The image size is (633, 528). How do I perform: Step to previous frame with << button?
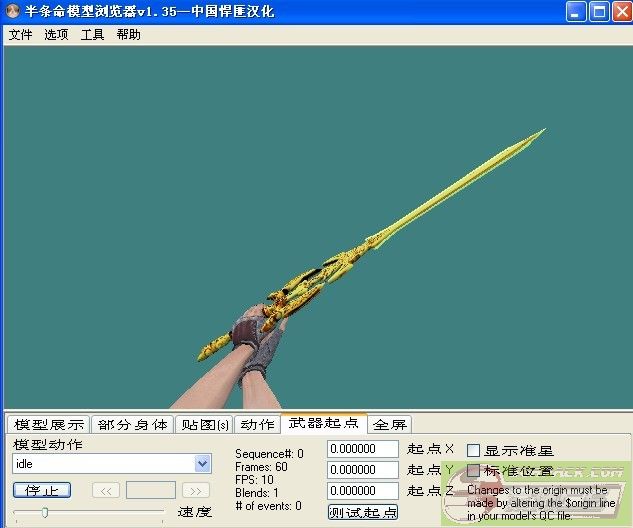pos(106,491)
